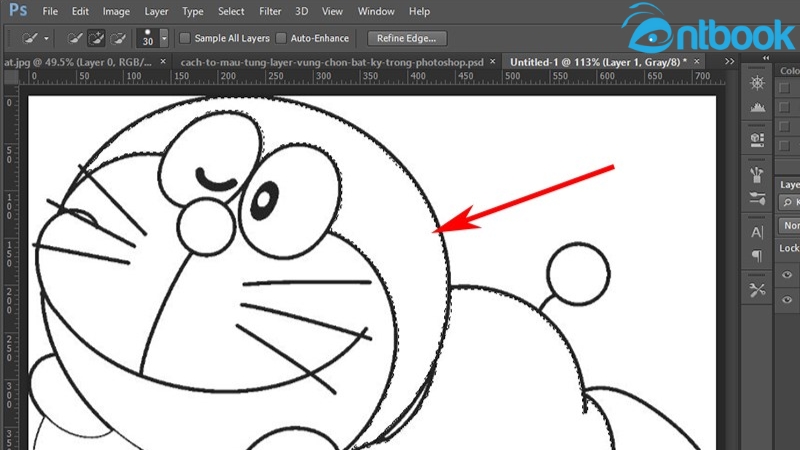Open the Character panel icon
The image size is (800, 450).
(x=757, y=232)
